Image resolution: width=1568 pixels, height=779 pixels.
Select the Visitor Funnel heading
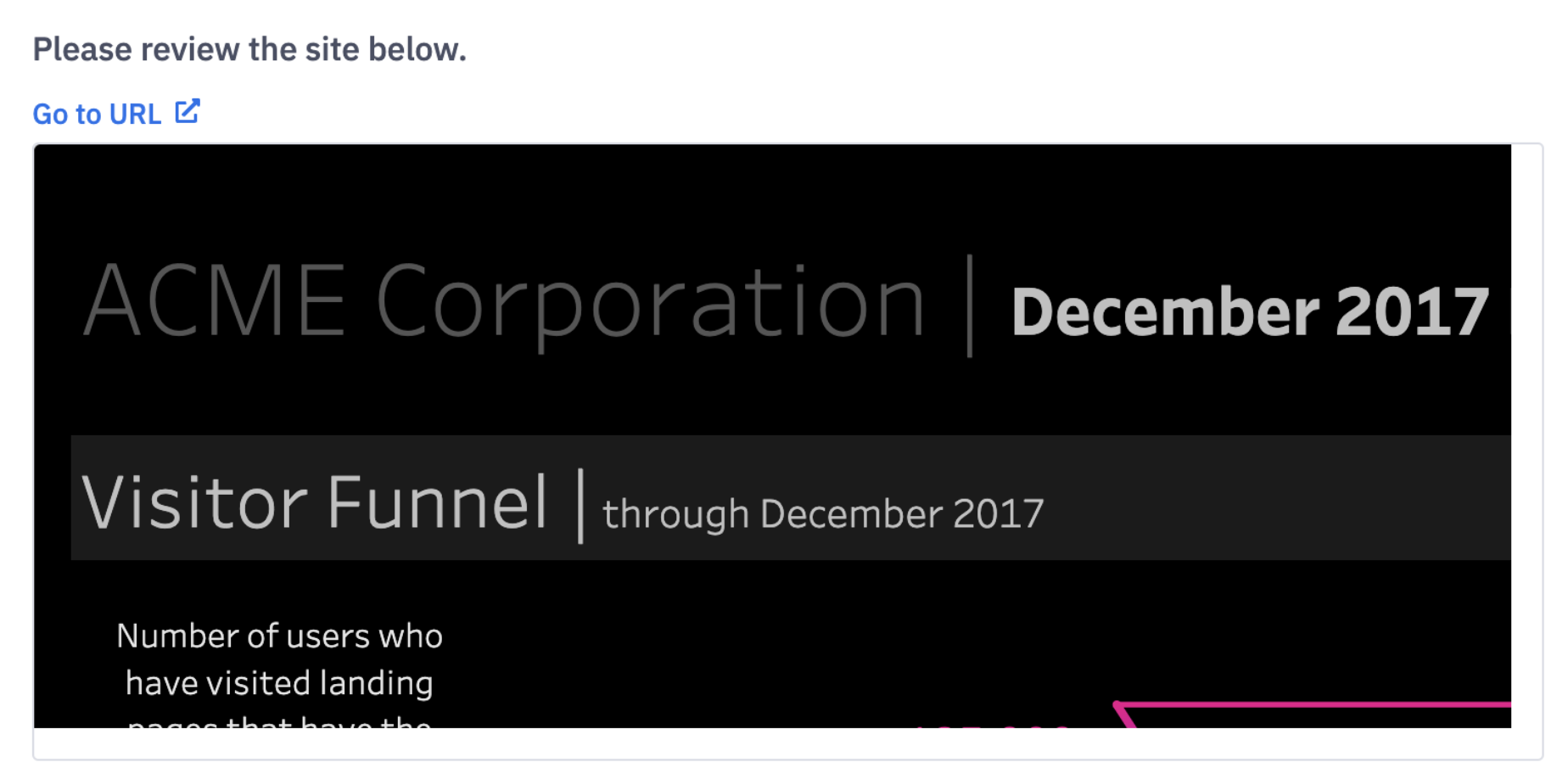tap(314, 503)
